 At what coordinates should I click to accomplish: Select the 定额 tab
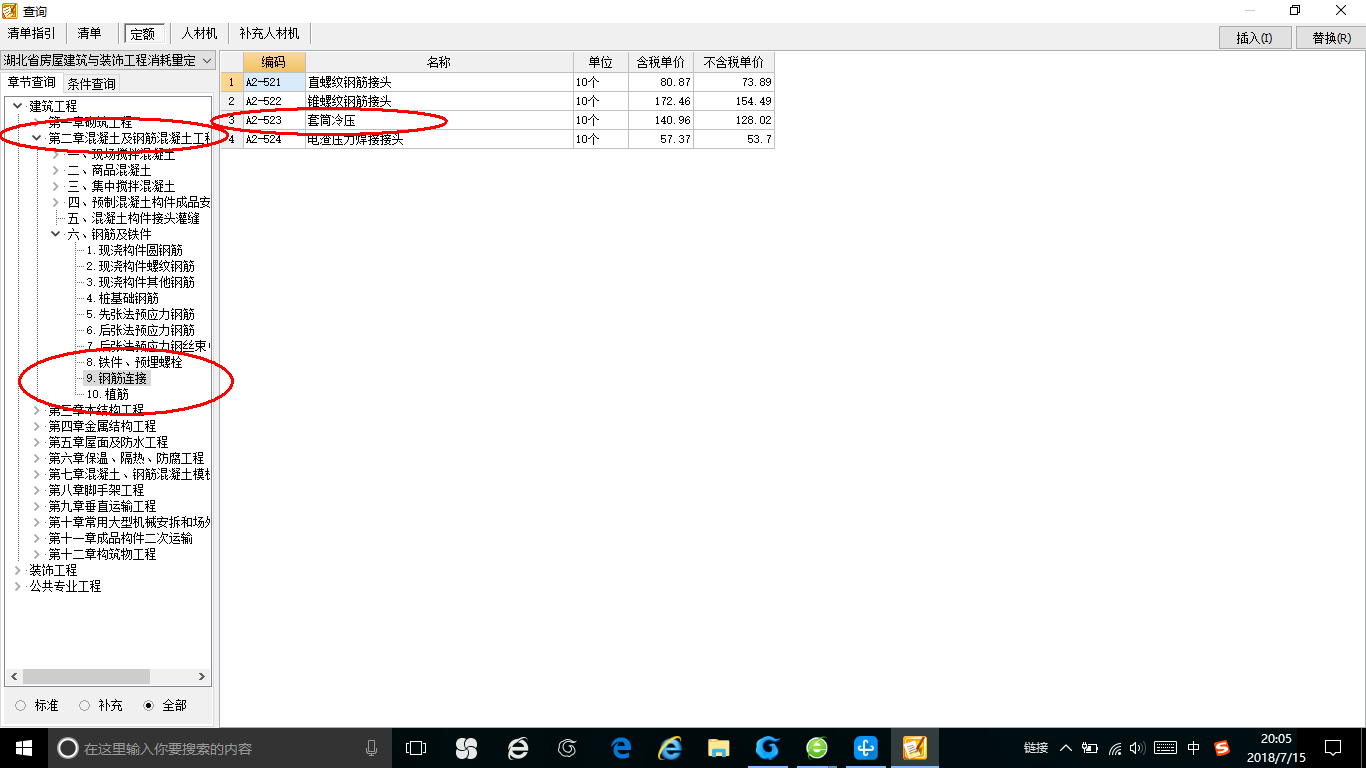click(143, 33)
